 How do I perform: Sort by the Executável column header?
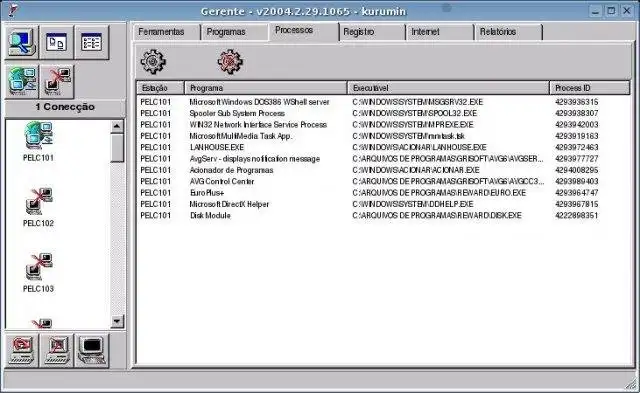click(449, 88)
